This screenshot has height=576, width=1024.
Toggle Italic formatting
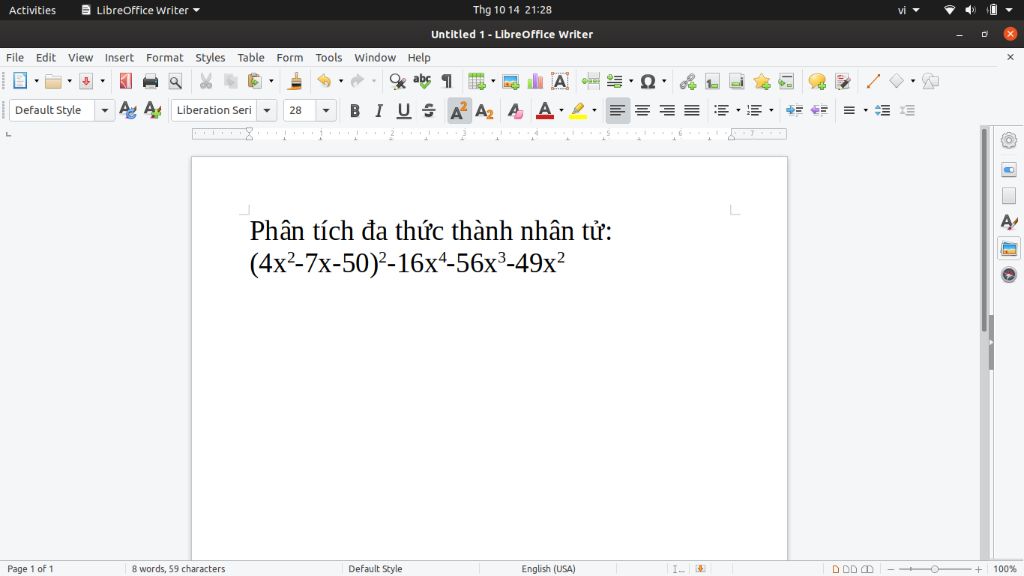[379, 110]
